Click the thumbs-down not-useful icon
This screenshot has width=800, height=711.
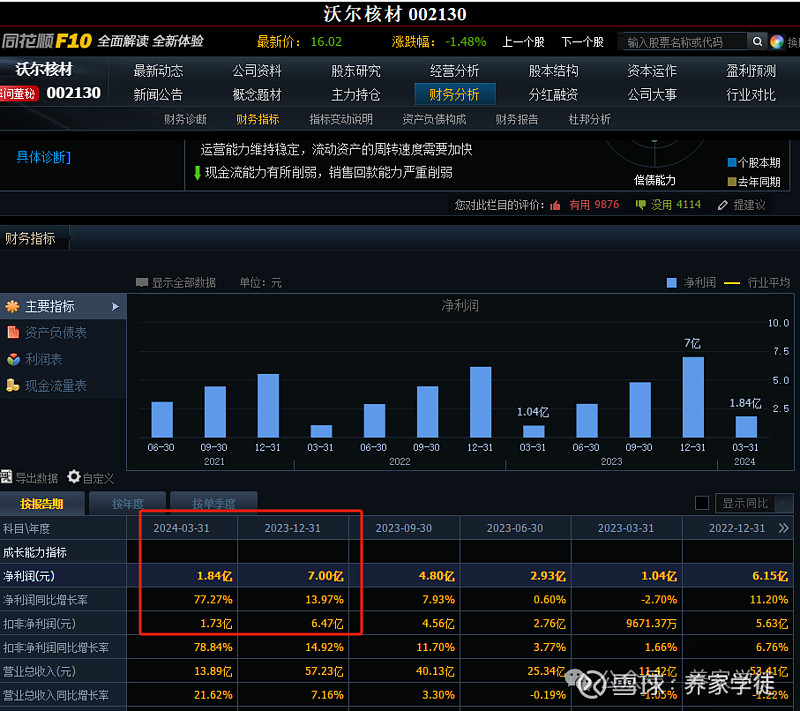[x=640, y=205]
